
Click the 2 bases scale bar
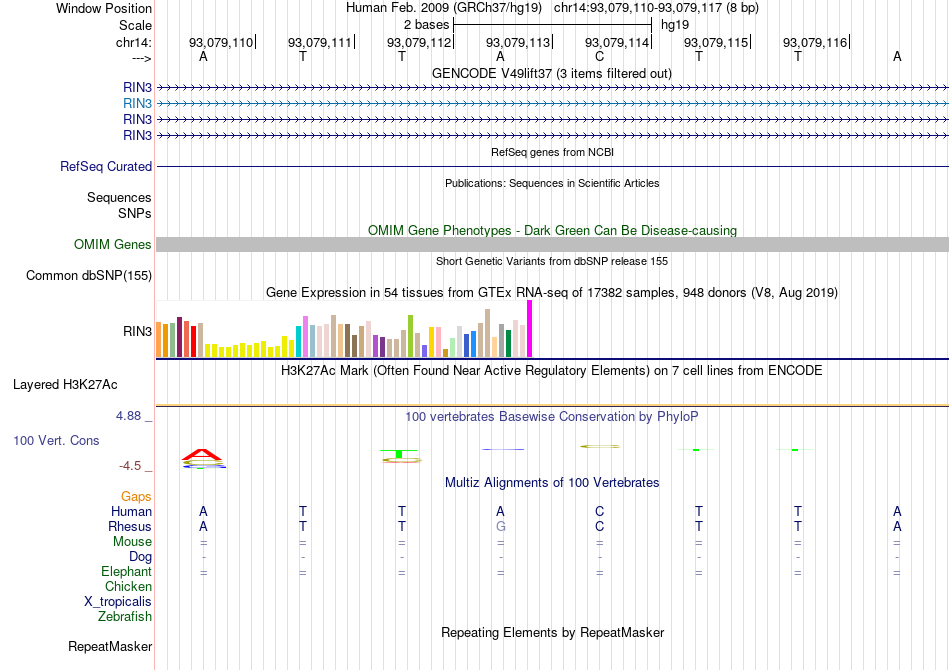tap(552, 25)
